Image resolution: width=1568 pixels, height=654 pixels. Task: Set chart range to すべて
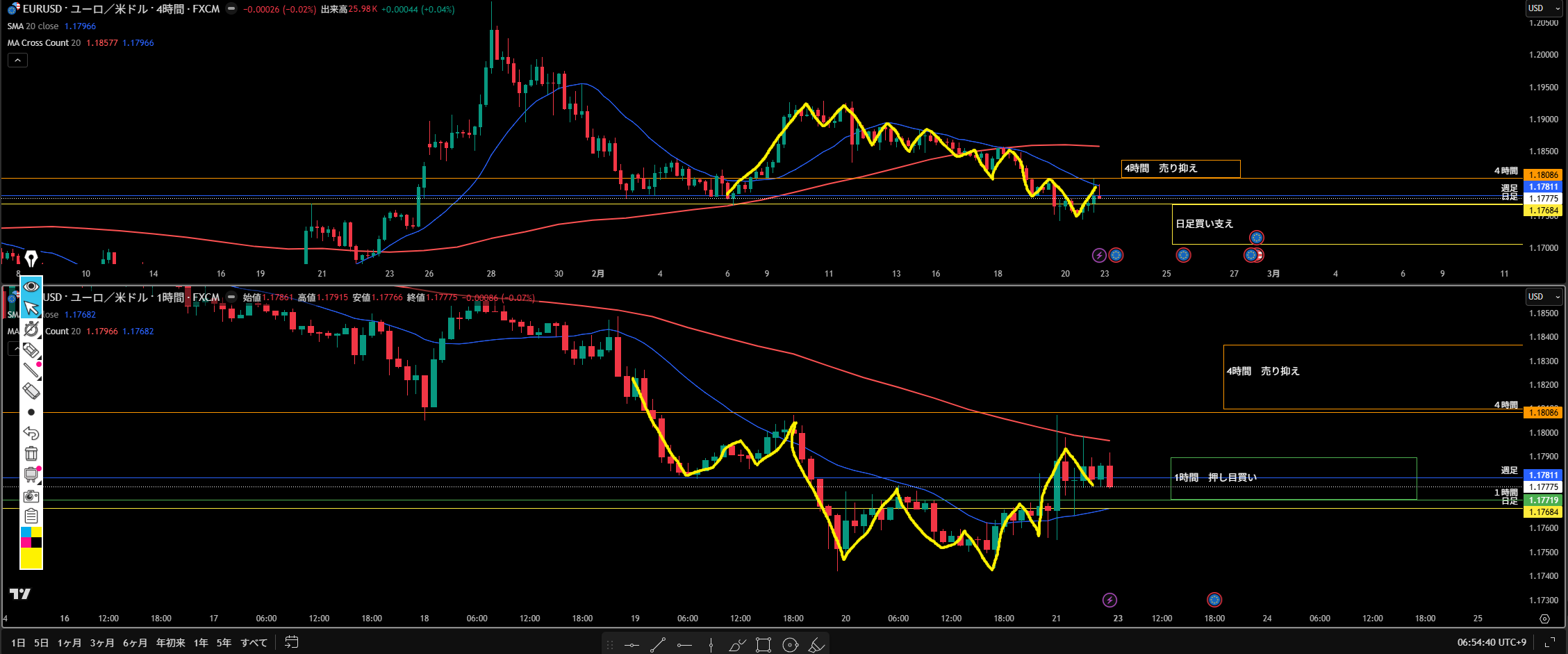254,643
